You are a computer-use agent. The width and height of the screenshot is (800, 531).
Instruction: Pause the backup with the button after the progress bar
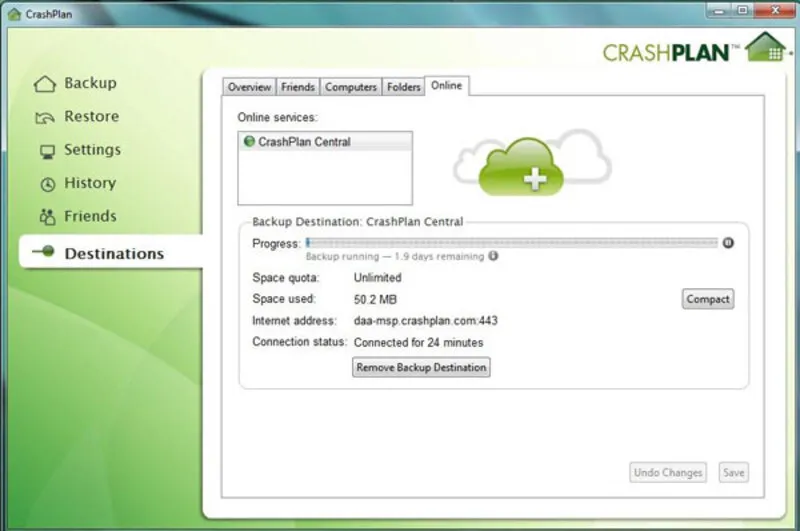click(728, 243)
